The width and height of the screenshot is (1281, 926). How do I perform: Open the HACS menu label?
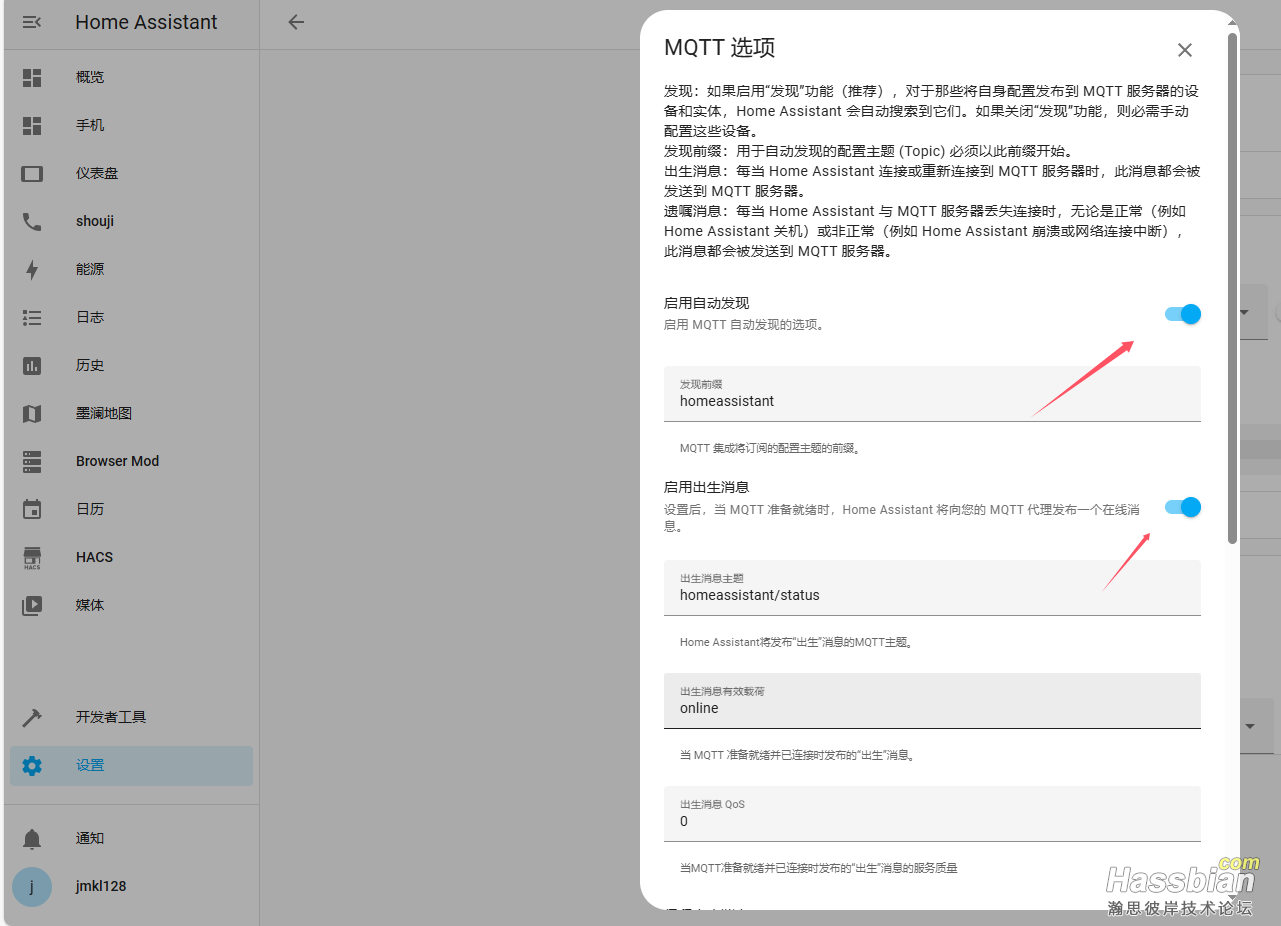click(x=94, y=557)
